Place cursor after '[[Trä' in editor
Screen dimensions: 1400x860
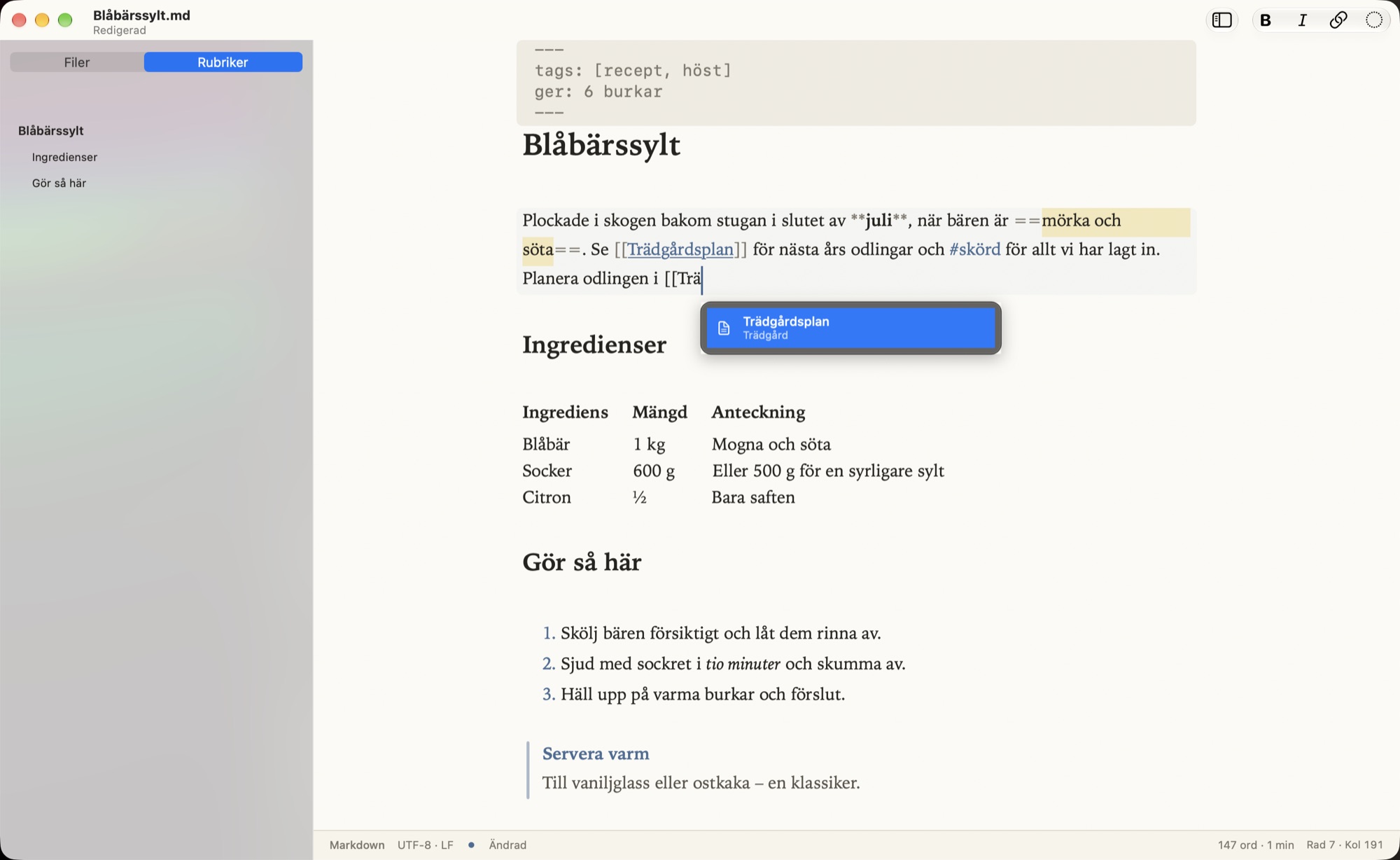[702, 279]
